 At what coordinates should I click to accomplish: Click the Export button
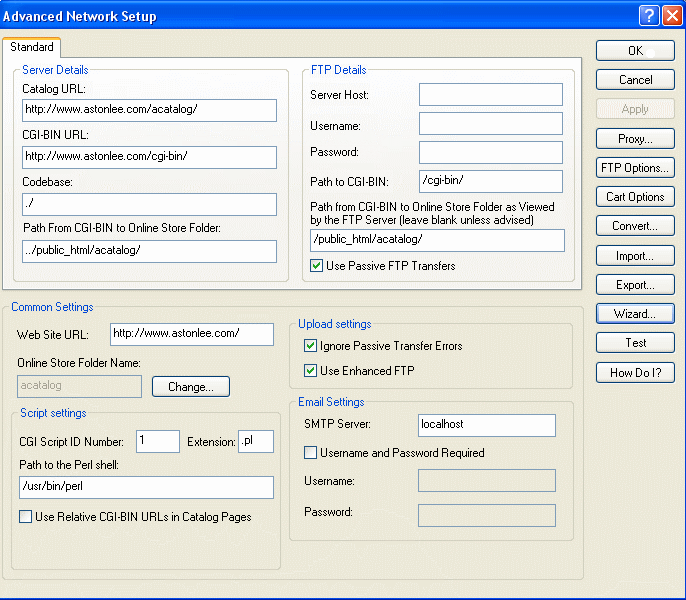[x=635, y=285]
